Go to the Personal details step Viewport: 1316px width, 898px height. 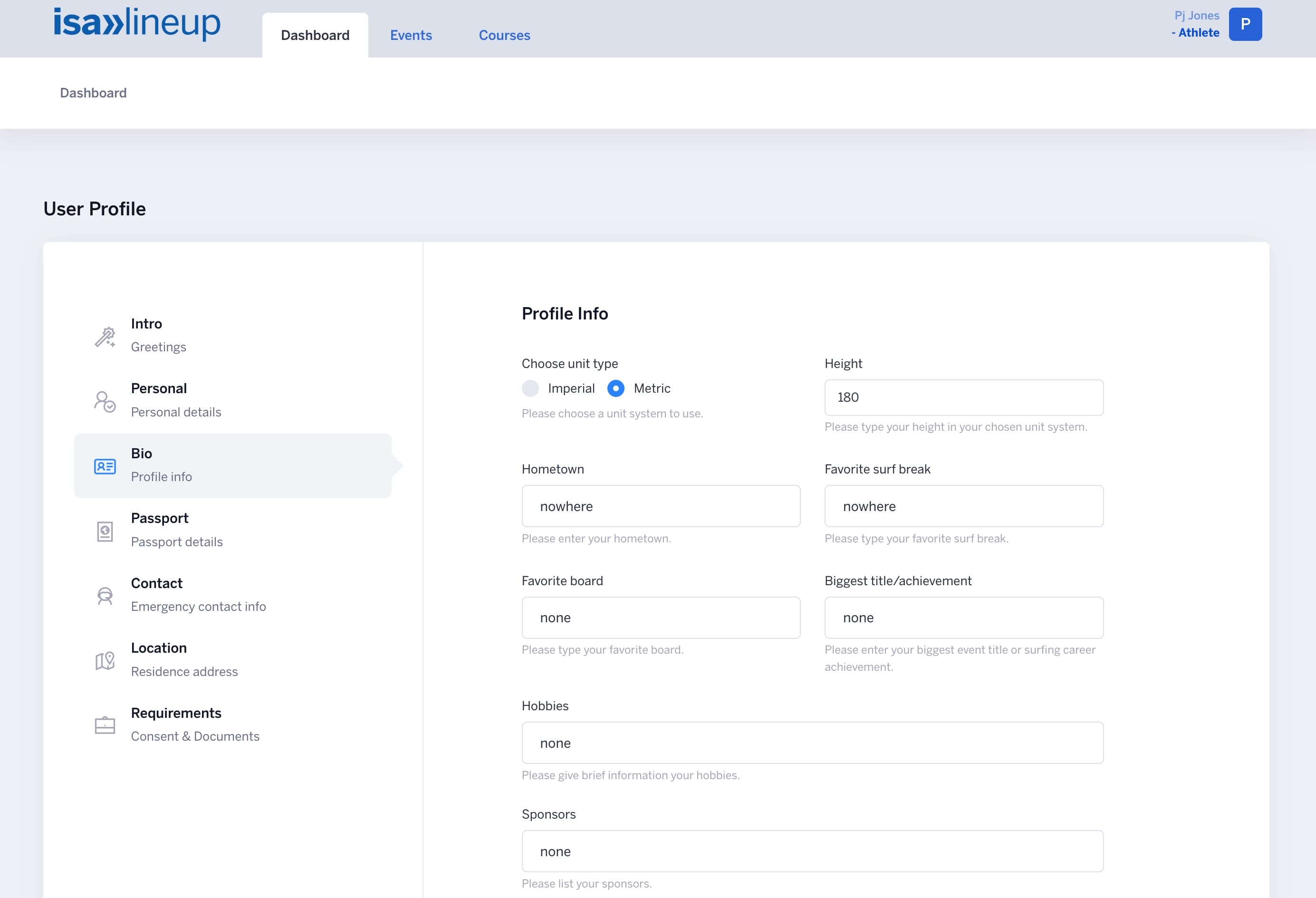(x=233, y=401)
